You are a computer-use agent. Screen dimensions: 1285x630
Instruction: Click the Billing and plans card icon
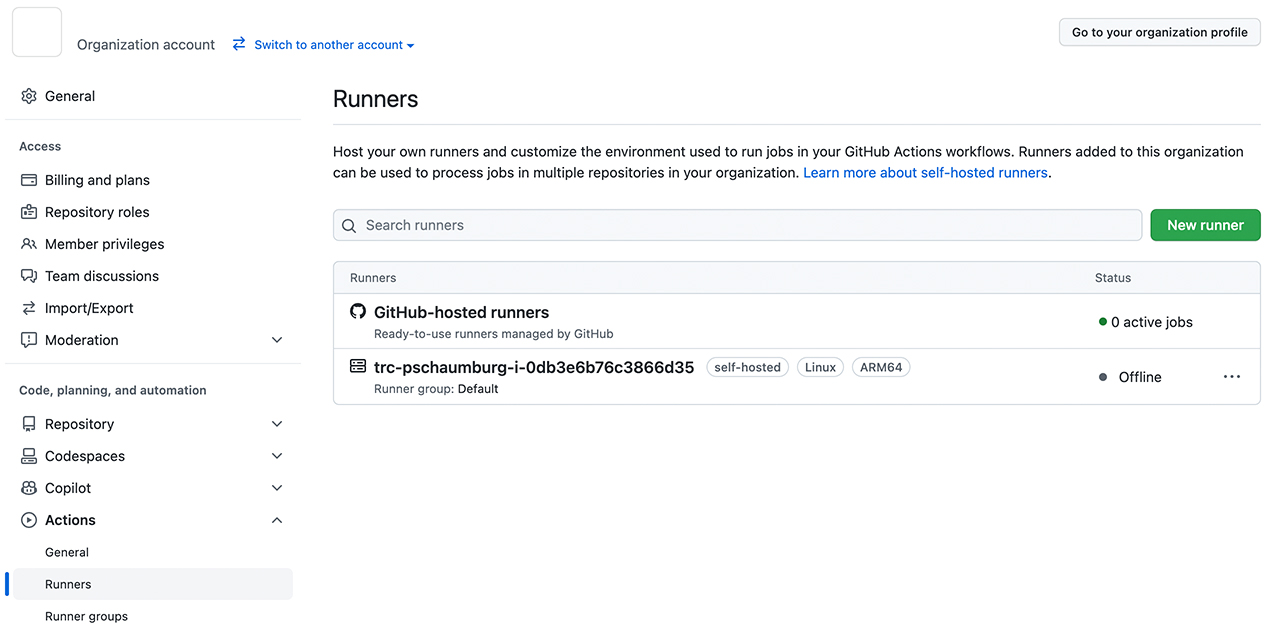pos(29,180)
